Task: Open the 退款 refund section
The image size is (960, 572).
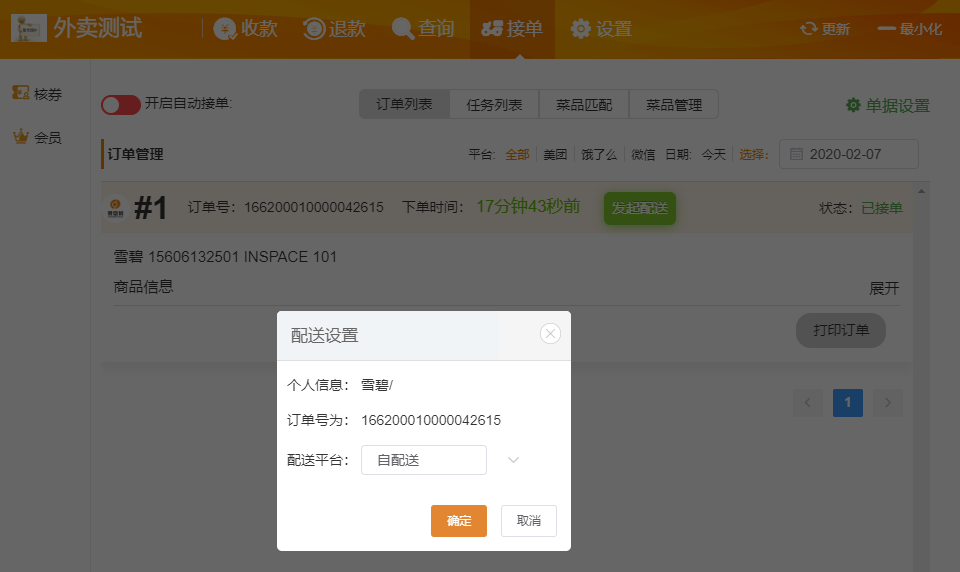Action: (x=314, y=29)
